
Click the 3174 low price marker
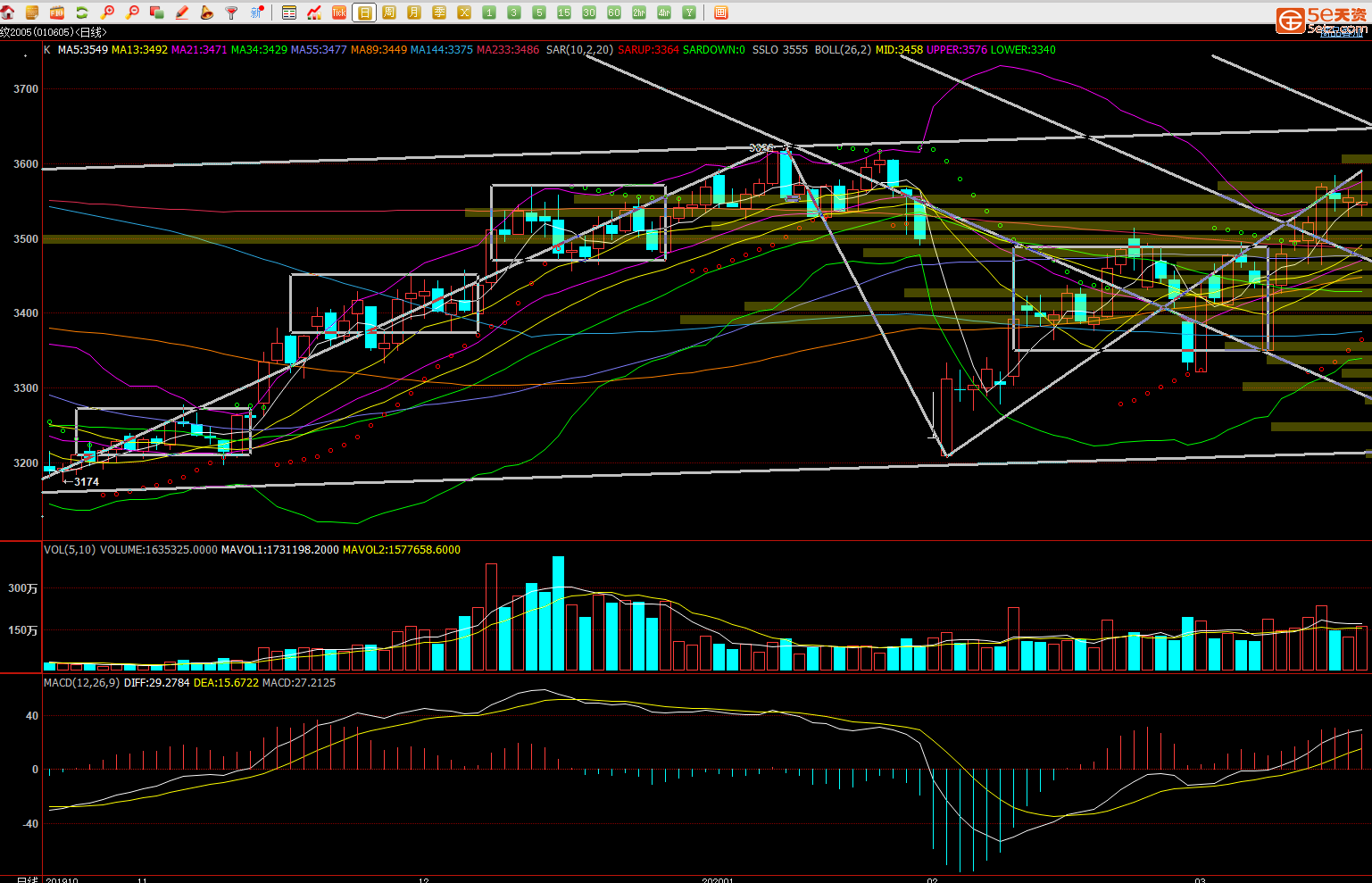pyautogui.click(x=86, y=482)
